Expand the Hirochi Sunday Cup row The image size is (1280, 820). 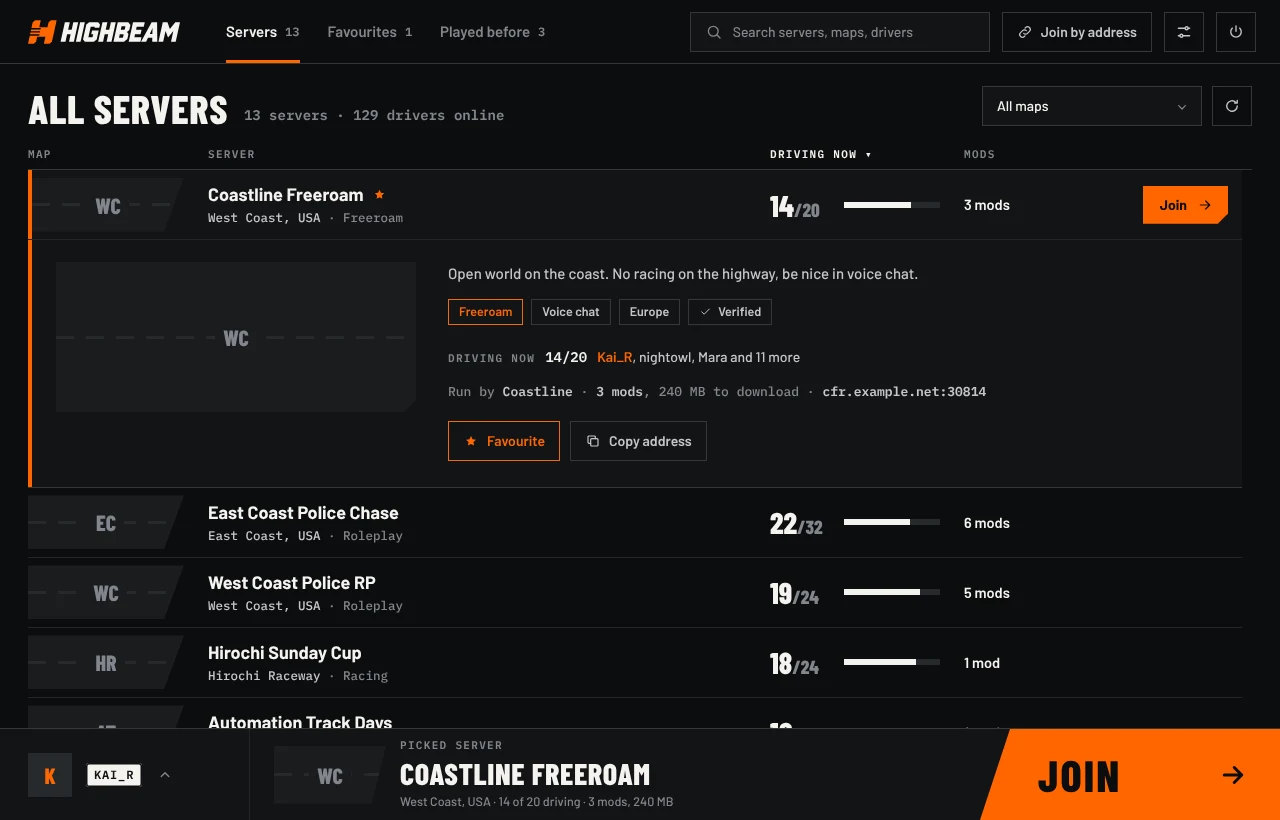pos(635,663)
